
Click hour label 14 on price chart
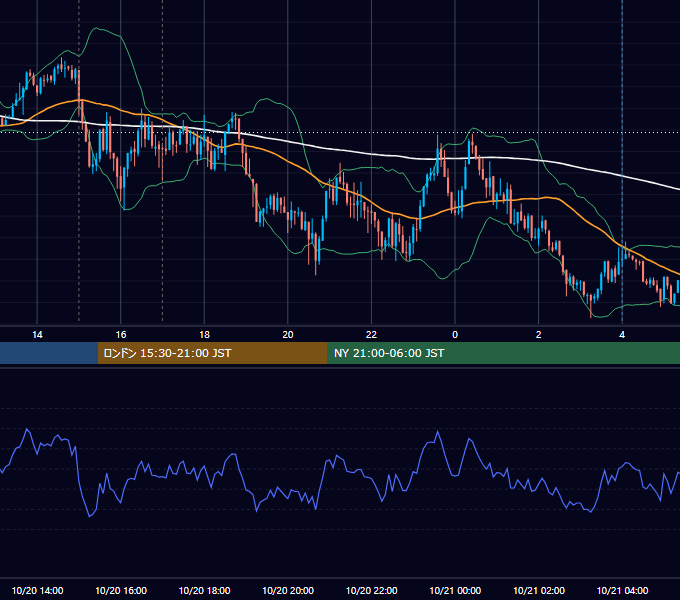pyautogui.click(x=37, y=335)
